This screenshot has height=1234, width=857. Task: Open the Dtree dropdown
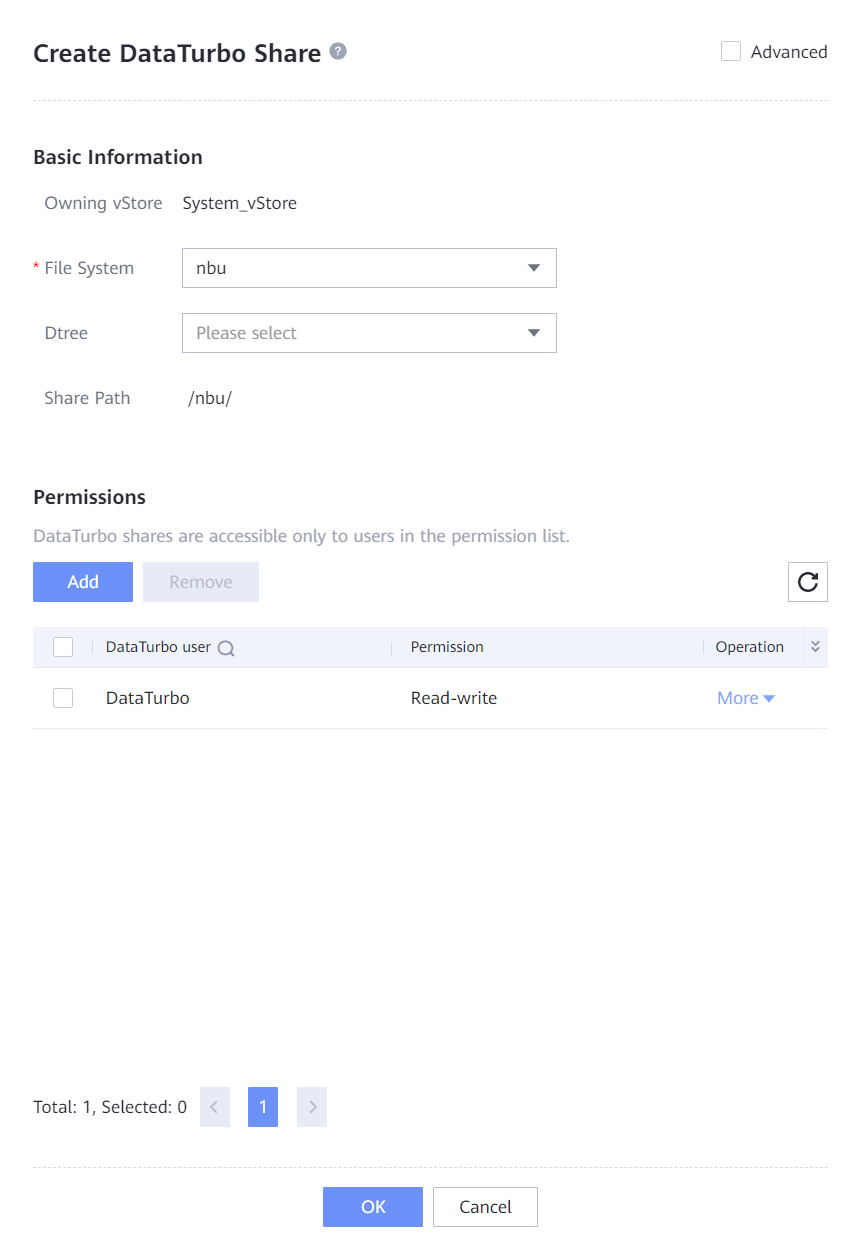[x=369, y=333]
